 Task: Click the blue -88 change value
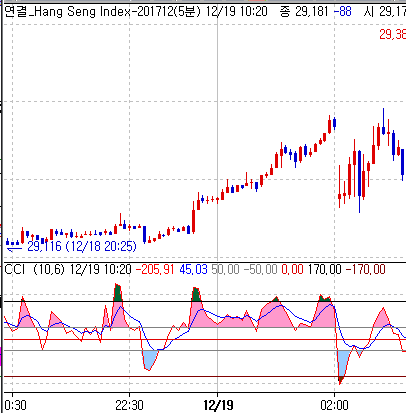click(x=343, y=12)
